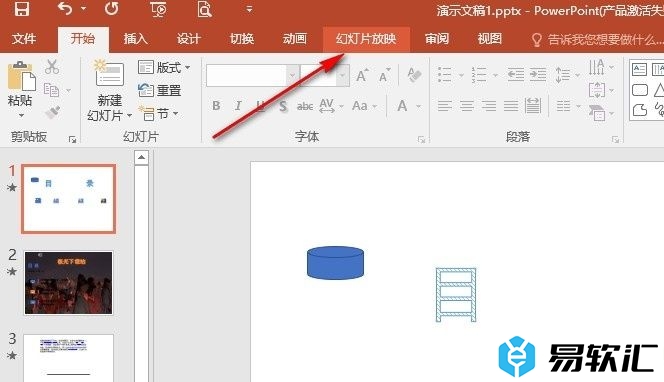Switch to the 插入 tab
Screen dimensions: 664x382
tap(136, 39)
